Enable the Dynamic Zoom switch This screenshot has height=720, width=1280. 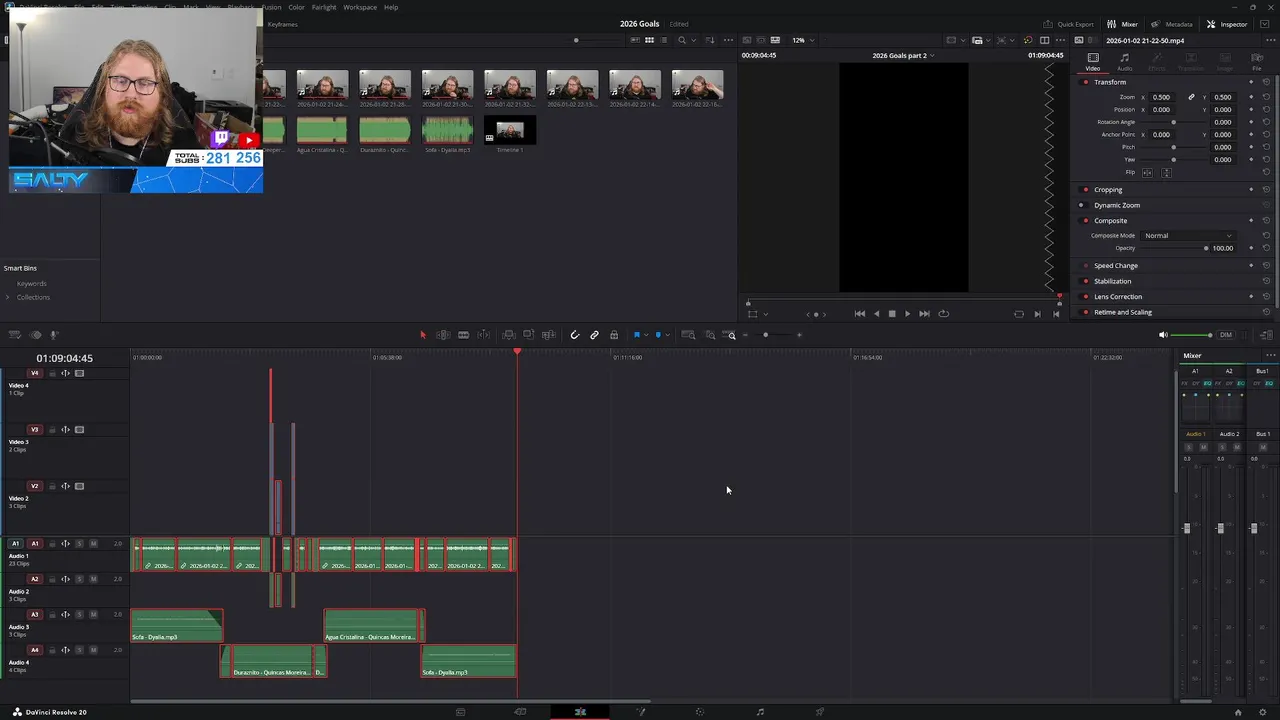pos(1082,205)
